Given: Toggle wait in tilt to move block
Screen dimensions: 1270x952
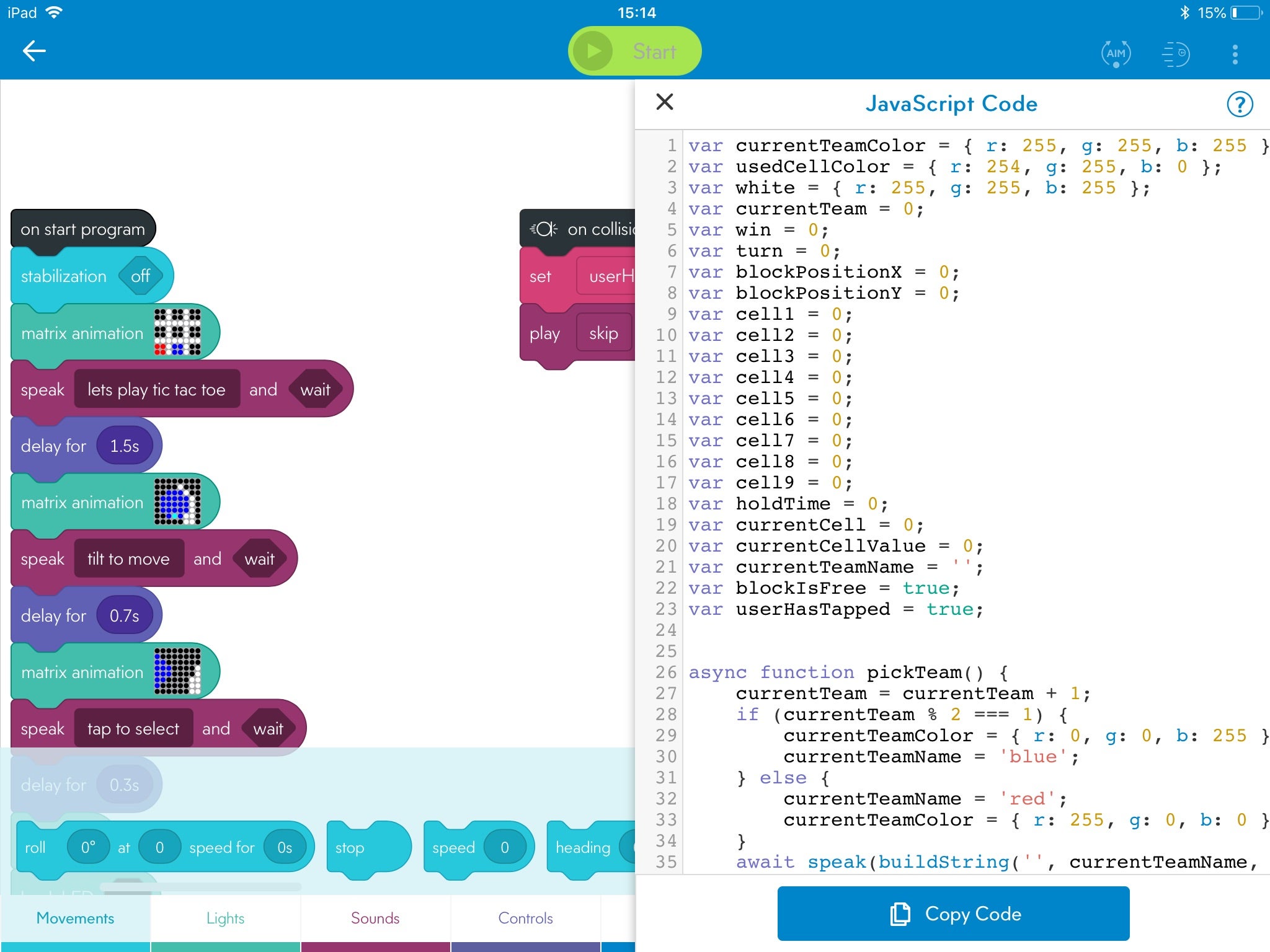Looking at the screenshot, I should coord(259,559).
